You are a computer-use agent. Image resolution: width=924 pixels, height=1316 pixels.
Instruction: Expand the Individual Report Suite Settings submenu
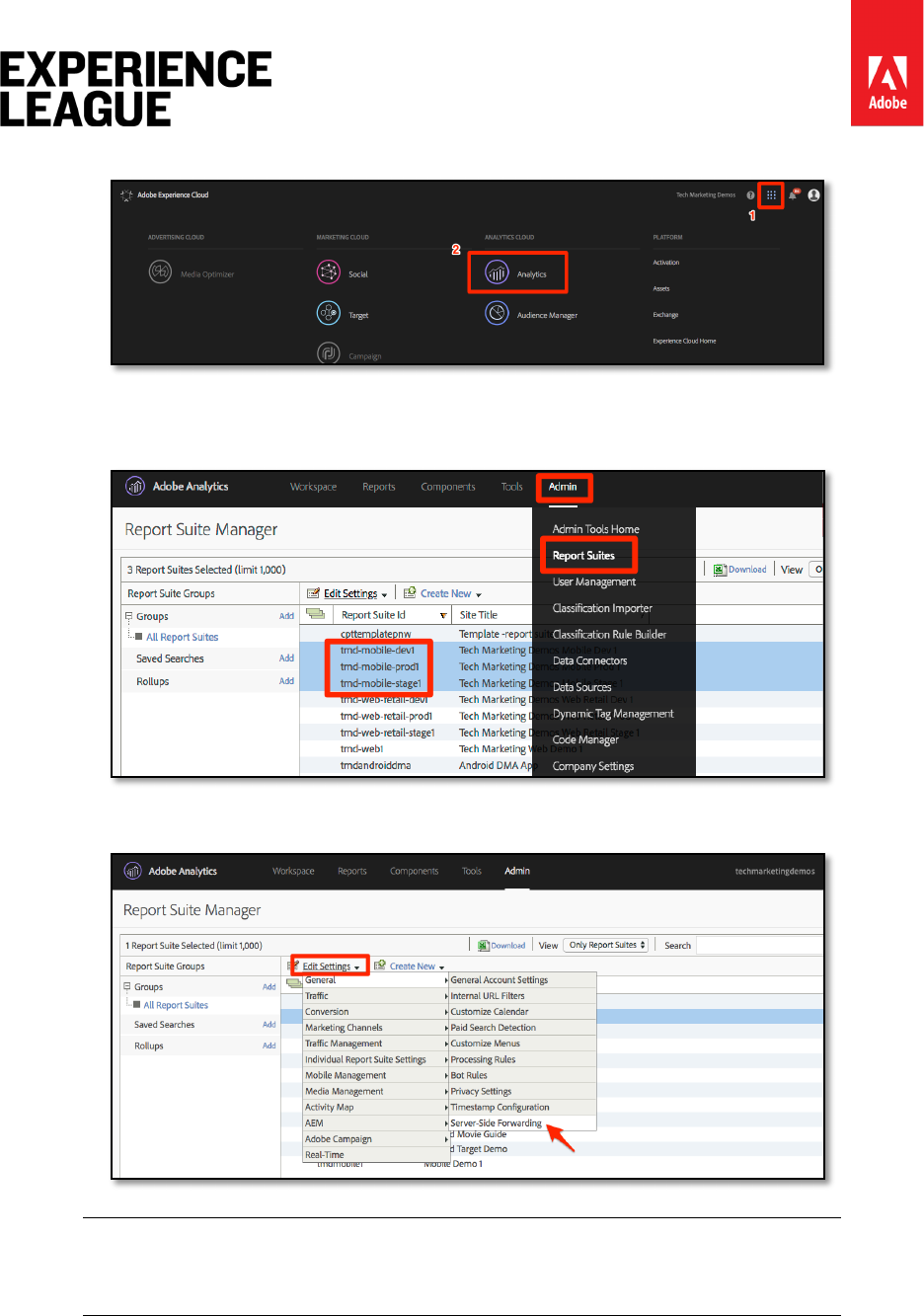pos(375,1059)
